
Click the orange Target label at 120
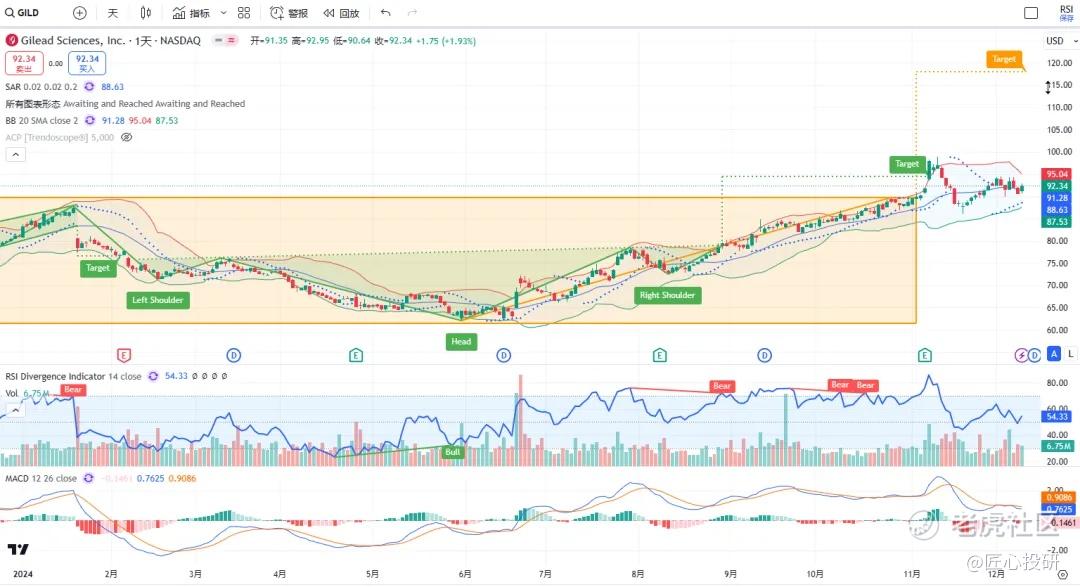pyautogui.click(x=1004, y=59)
